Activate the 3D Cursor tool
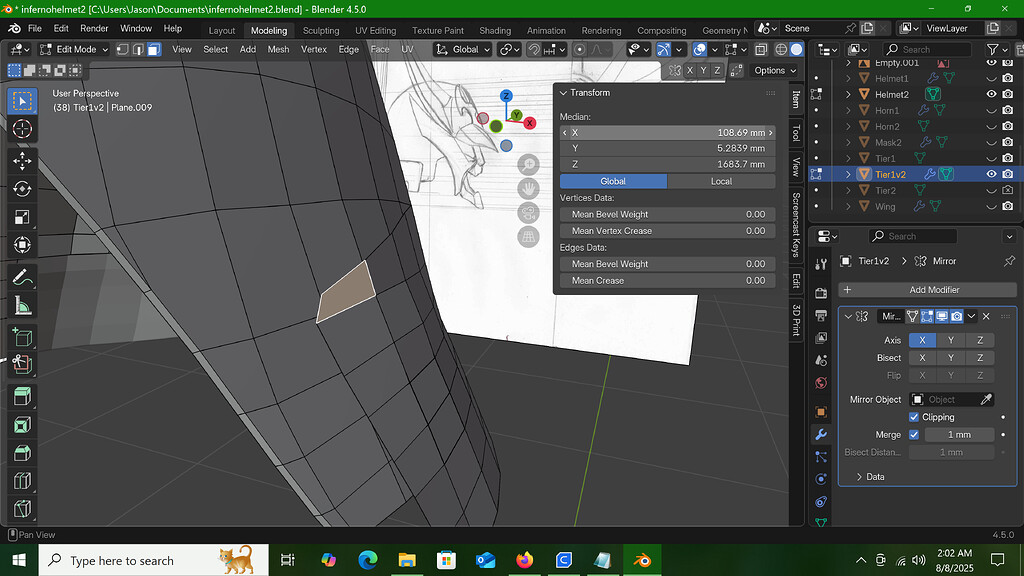 click(x=22, y=129)
